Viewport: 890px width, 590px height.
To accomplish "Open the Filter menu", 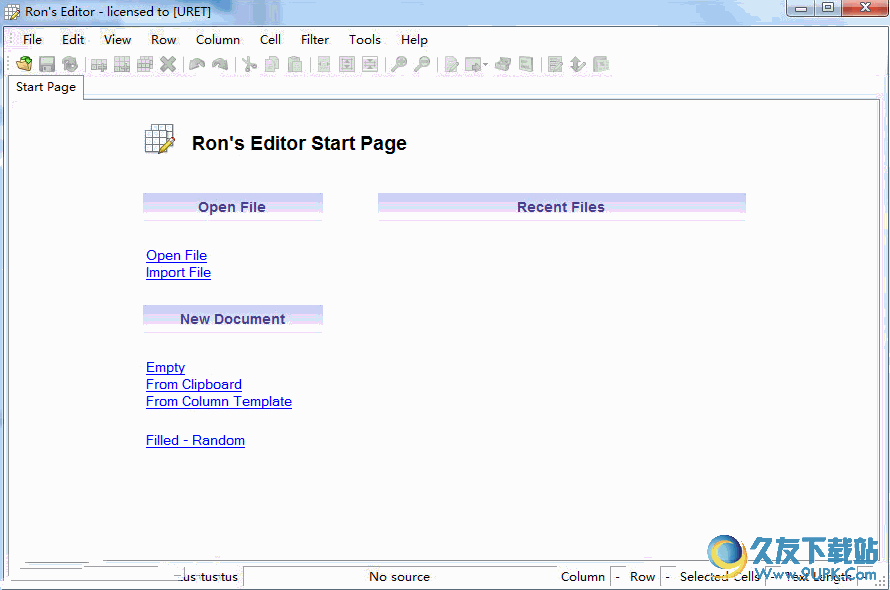I will 315,40.
